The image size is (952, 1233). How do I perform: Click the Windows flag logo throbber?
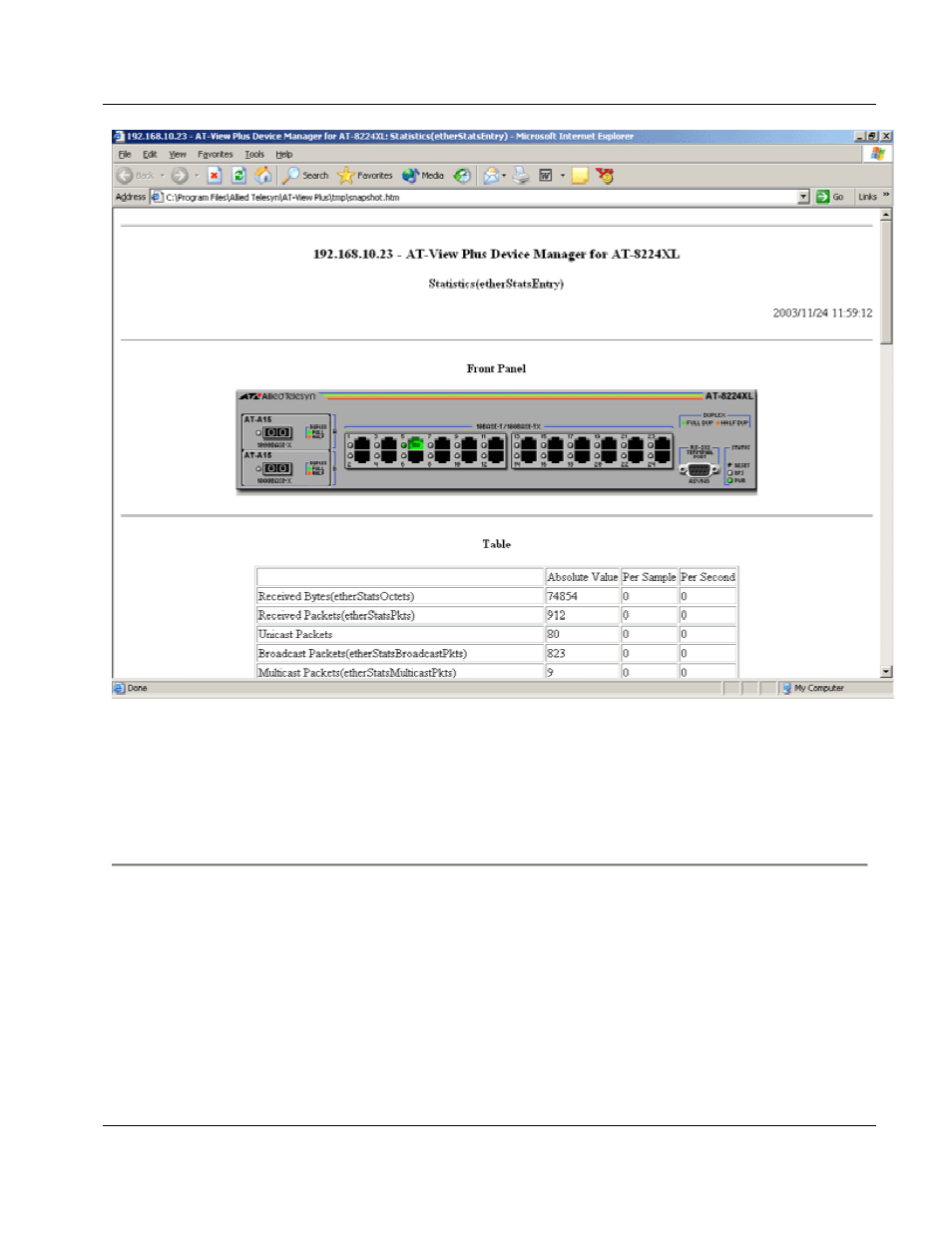pyautogui.click(x=877, y=154)
